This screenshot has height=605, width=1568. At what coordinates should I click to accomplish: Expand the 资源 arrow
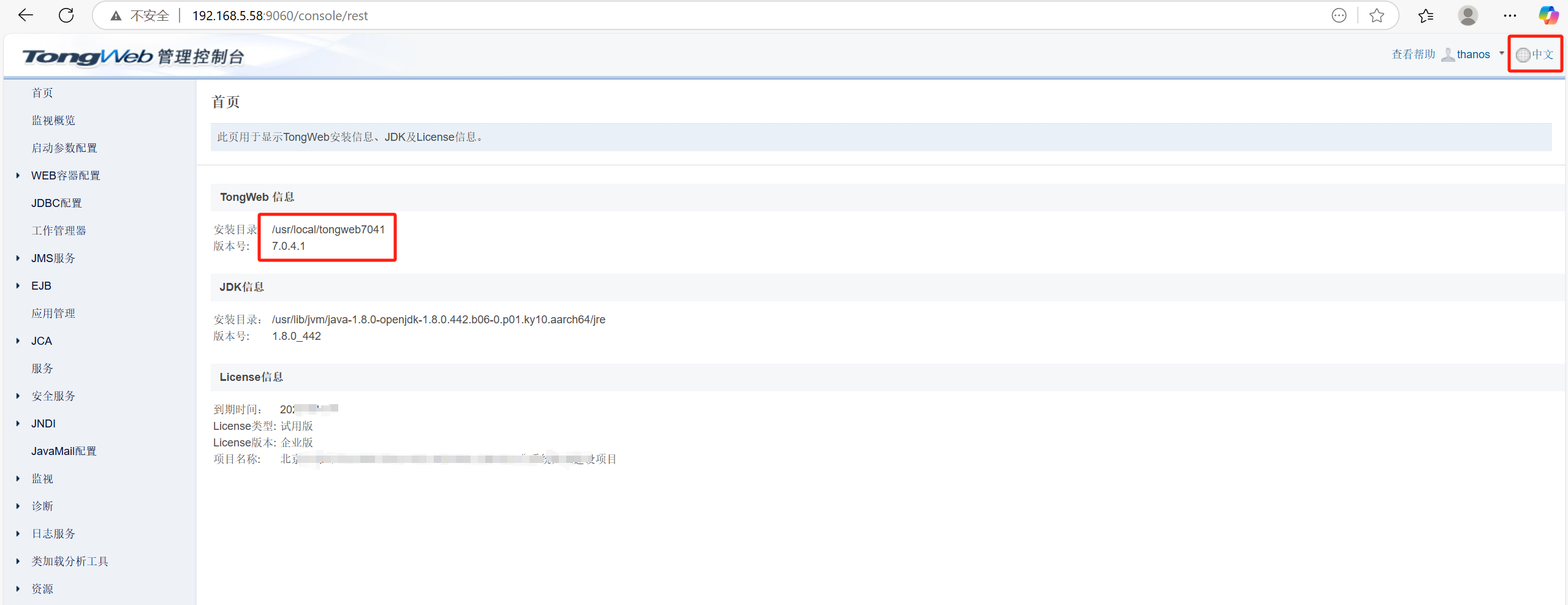18,588
